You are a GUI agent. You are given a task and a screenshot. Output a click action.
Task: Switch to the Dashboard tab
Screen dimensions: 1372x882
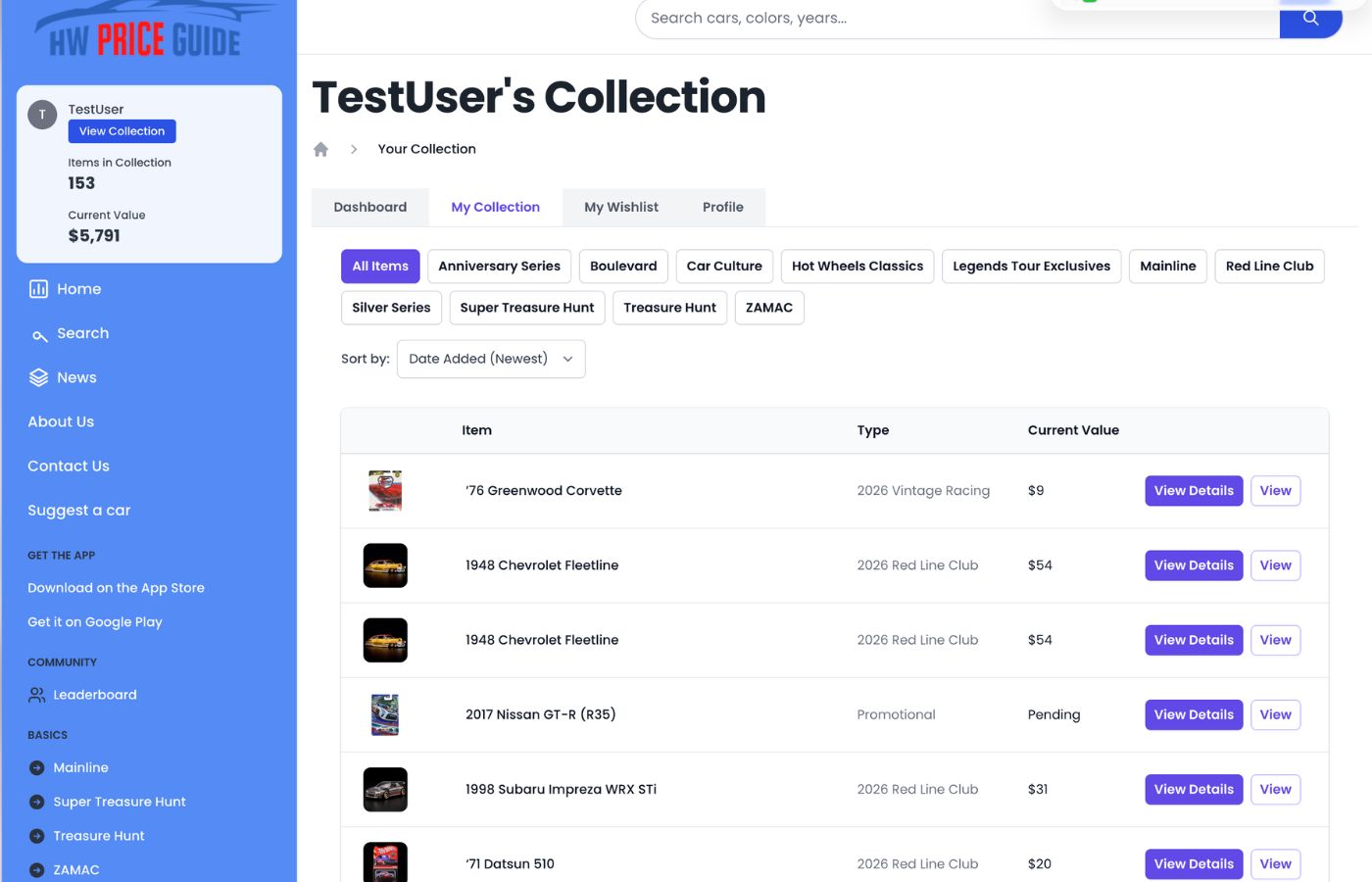tap(370, 207)
